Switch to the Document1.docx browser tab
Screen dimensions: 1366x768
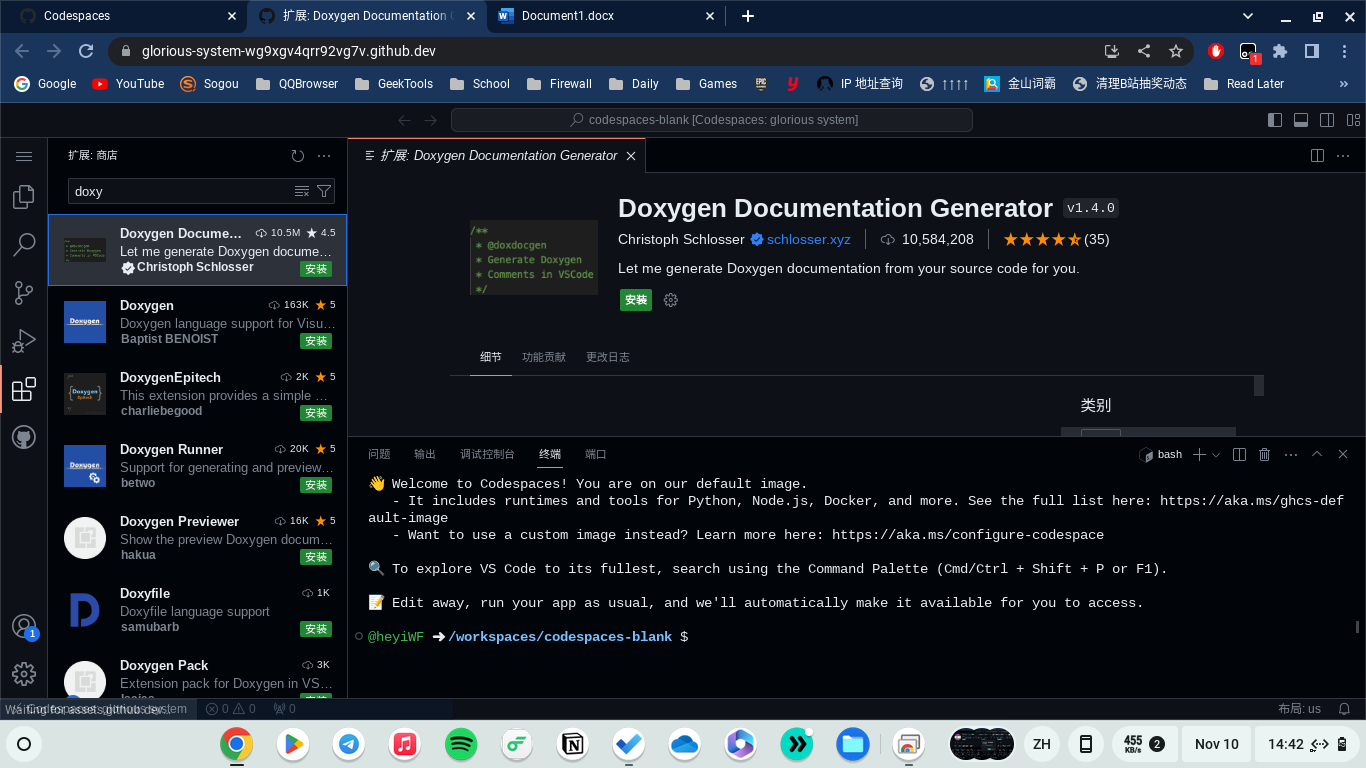pyautogui.click(x=608, y=16)
